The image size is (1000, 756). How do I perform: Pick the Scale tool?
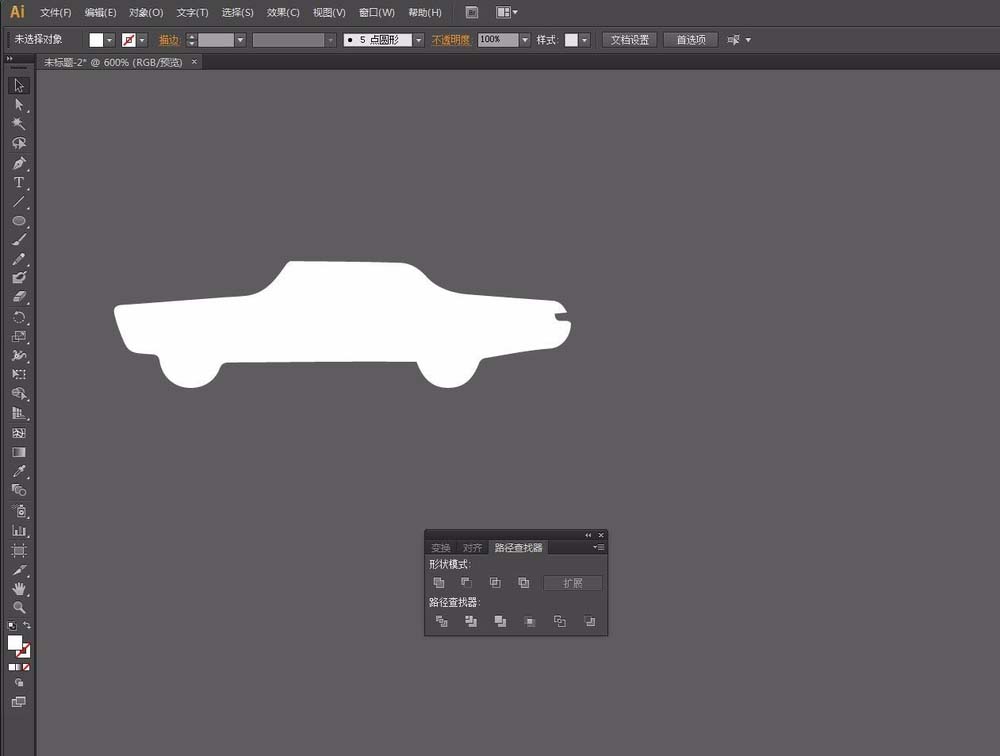coord(18,336)
